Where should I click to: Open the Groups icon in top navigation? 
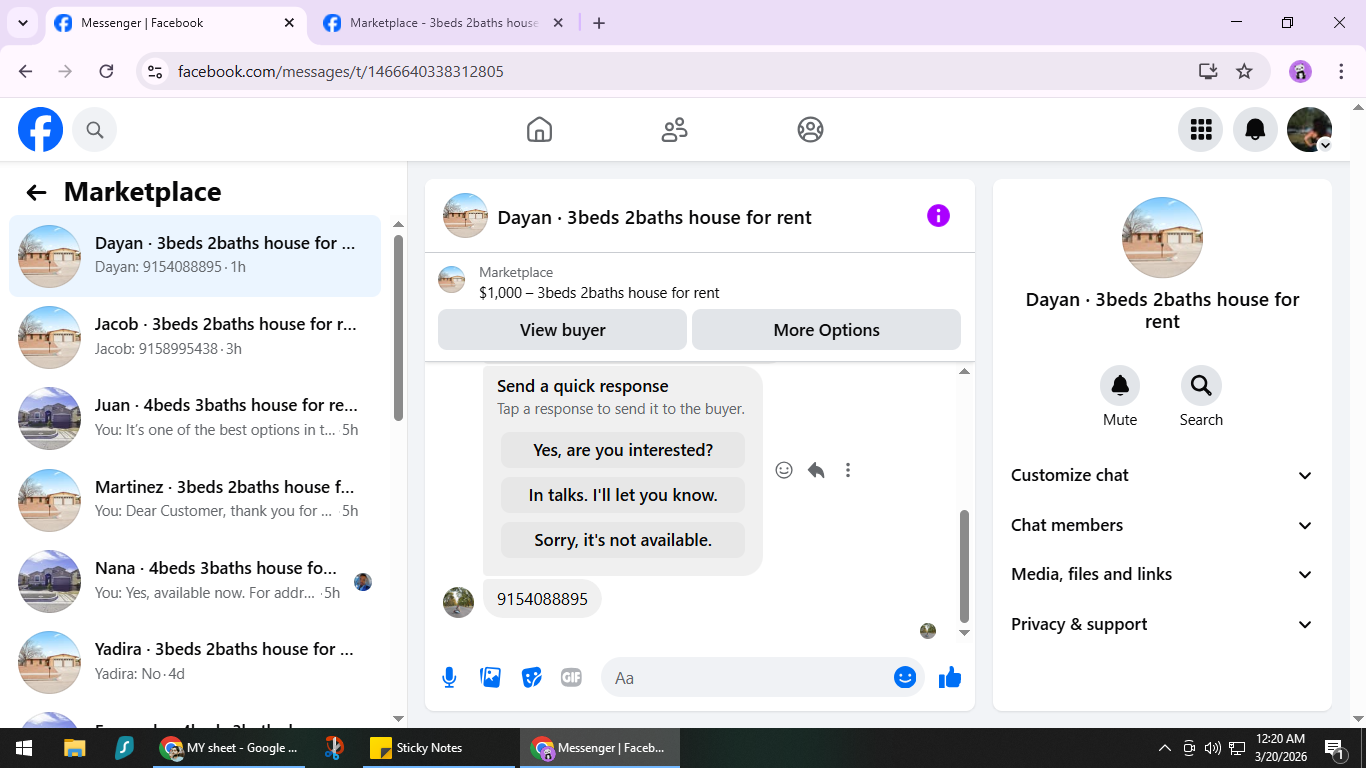[810, 130]
